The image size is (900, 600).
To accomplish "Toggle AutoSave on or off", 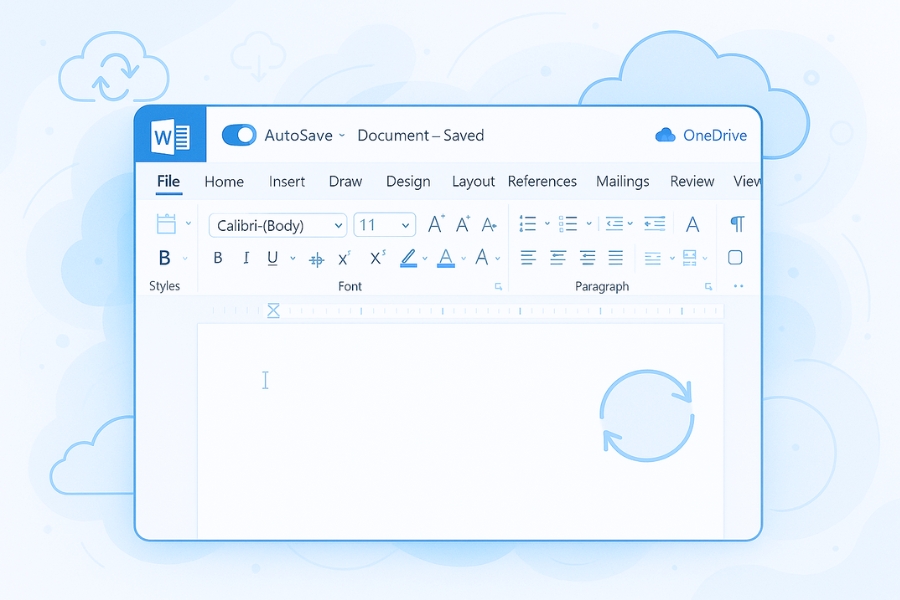I will (x=239, y=135).
